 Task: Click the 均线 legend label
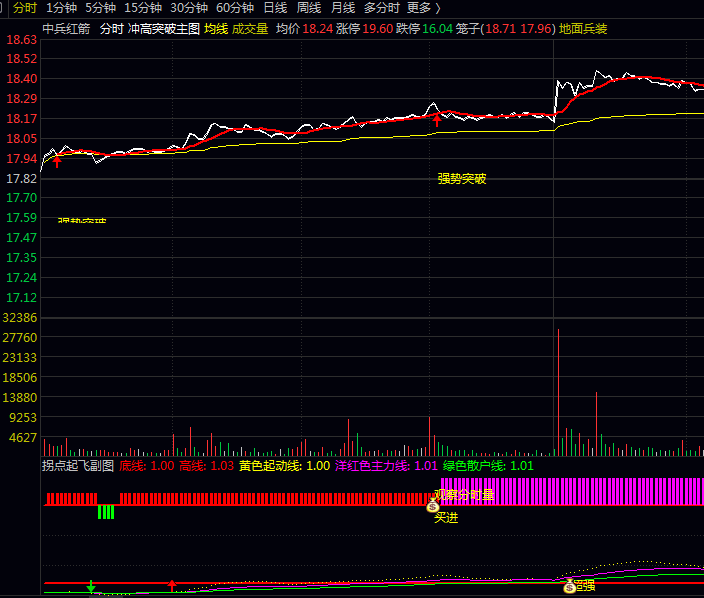[x=216, y=29]
